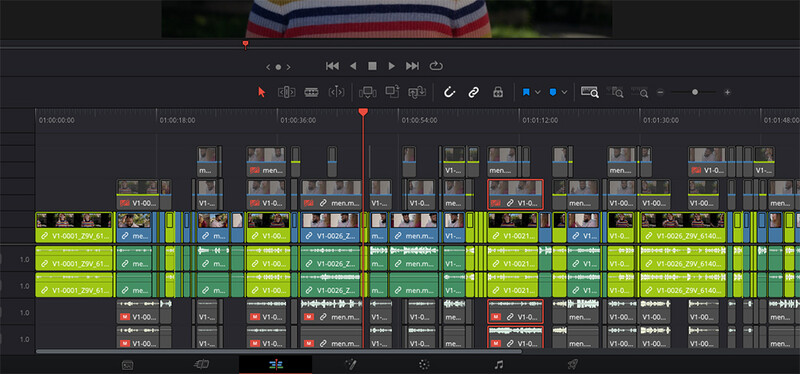Click the jog control center dot
Image resolution: width=800 pixels, height=374 pixels.
(x=278, y=67)
